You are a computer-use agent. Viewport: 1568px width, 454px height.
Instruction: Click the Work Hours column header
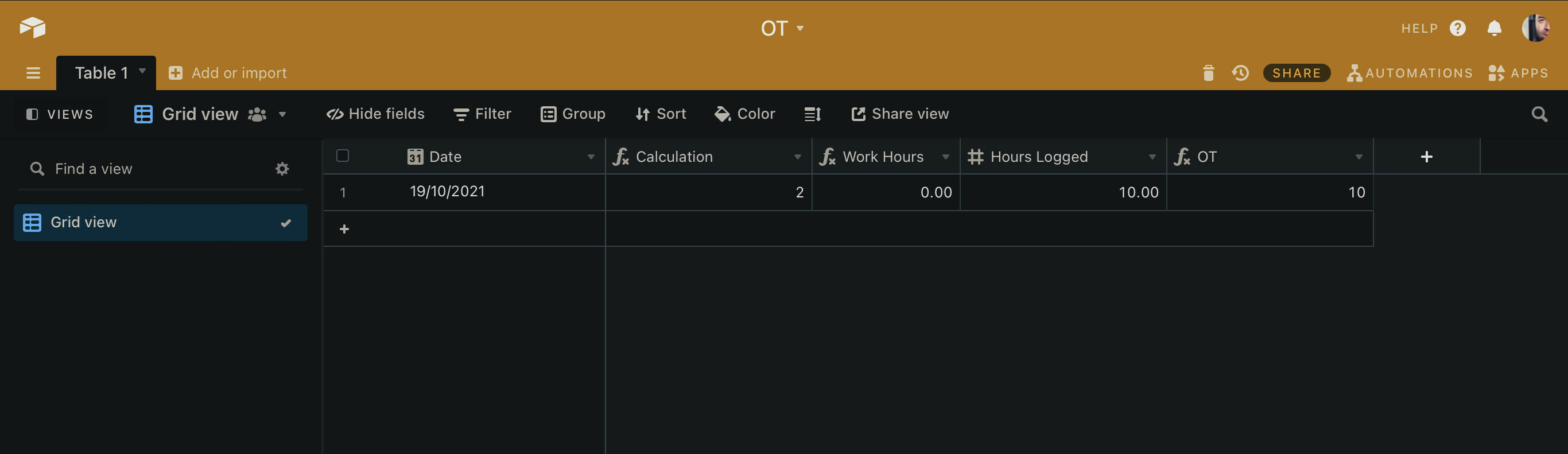coord(886,157)
